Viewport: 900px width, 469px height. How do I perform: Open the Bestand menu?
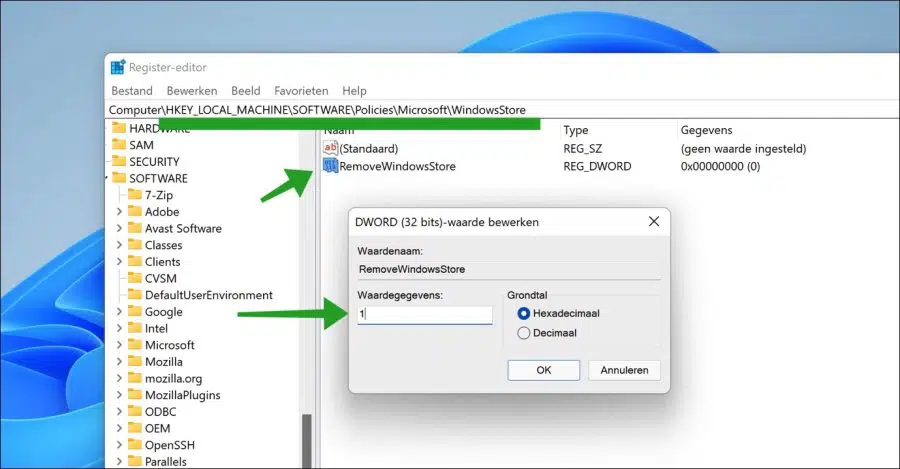tap(132, 91)
